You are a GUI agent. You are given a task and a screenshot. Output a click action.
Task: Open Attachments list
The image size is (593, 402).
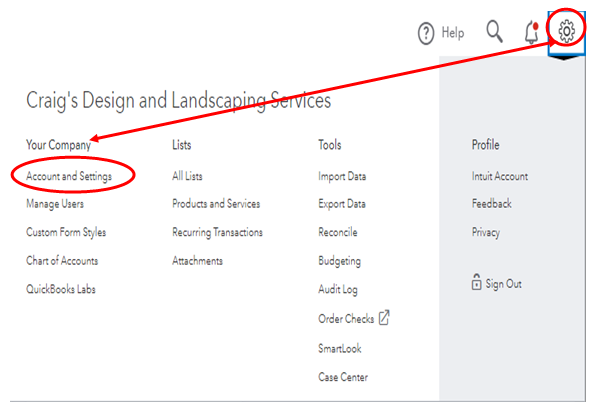tap(197, 261)
